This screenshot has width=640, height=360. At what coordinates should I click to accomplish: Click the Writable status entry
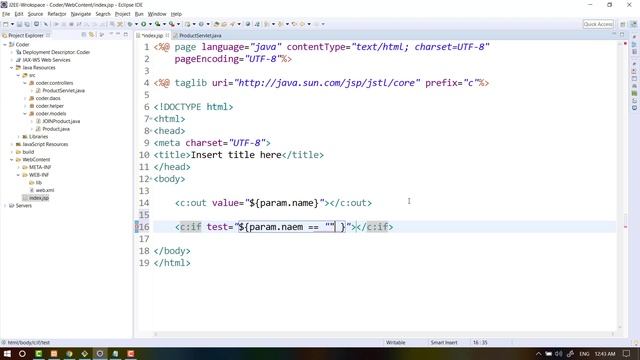pos(396,343)
